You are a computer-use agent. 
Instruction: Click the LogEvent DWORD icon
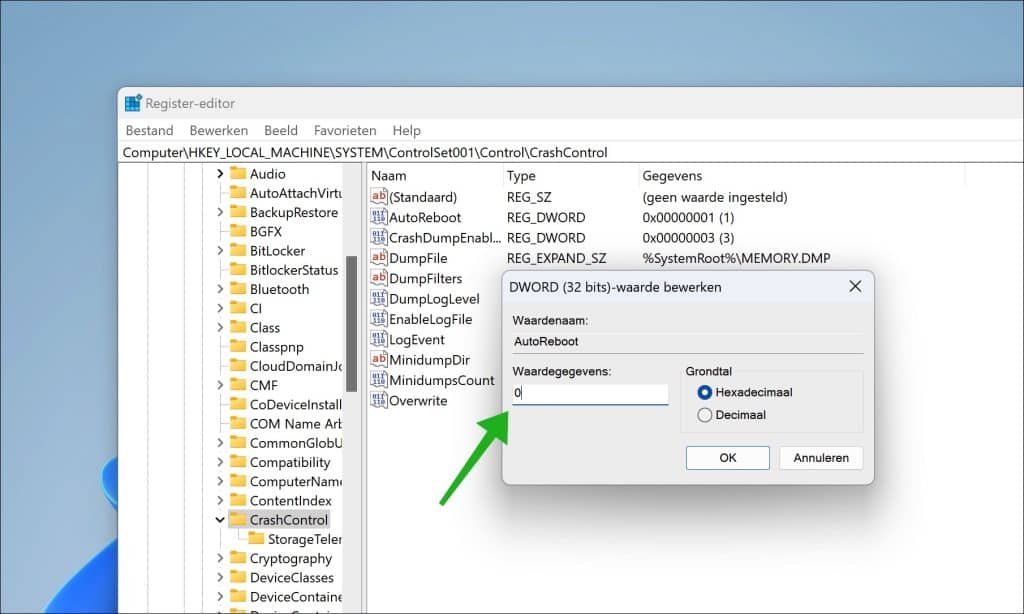tap(379, 339)
